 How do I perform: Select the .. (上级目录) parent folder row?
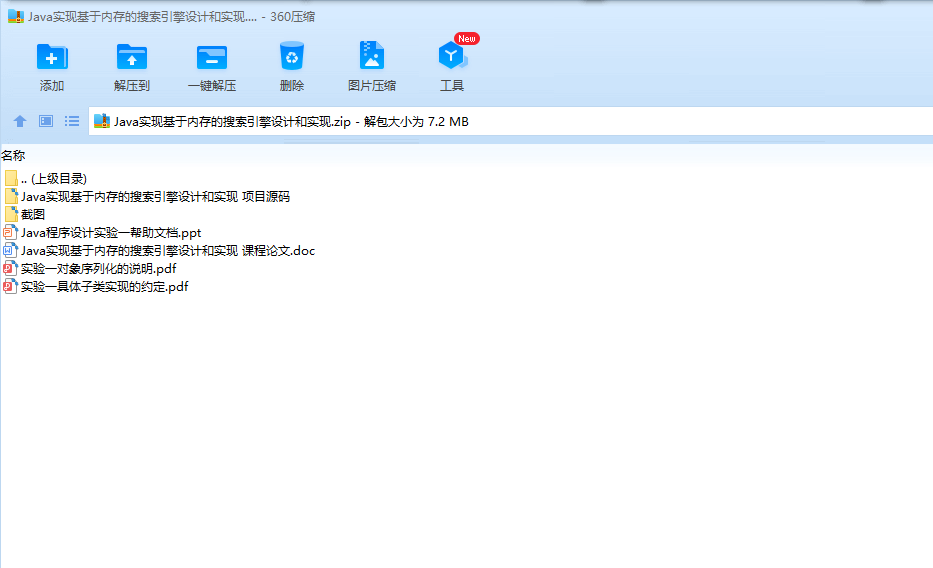(x=45, y=178)
